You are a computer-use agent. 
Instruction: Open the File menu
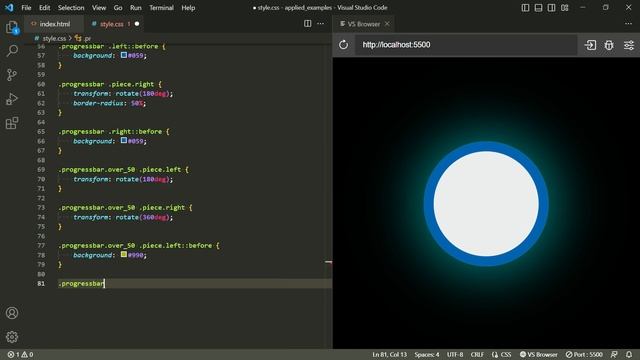(x=26, y=8)
